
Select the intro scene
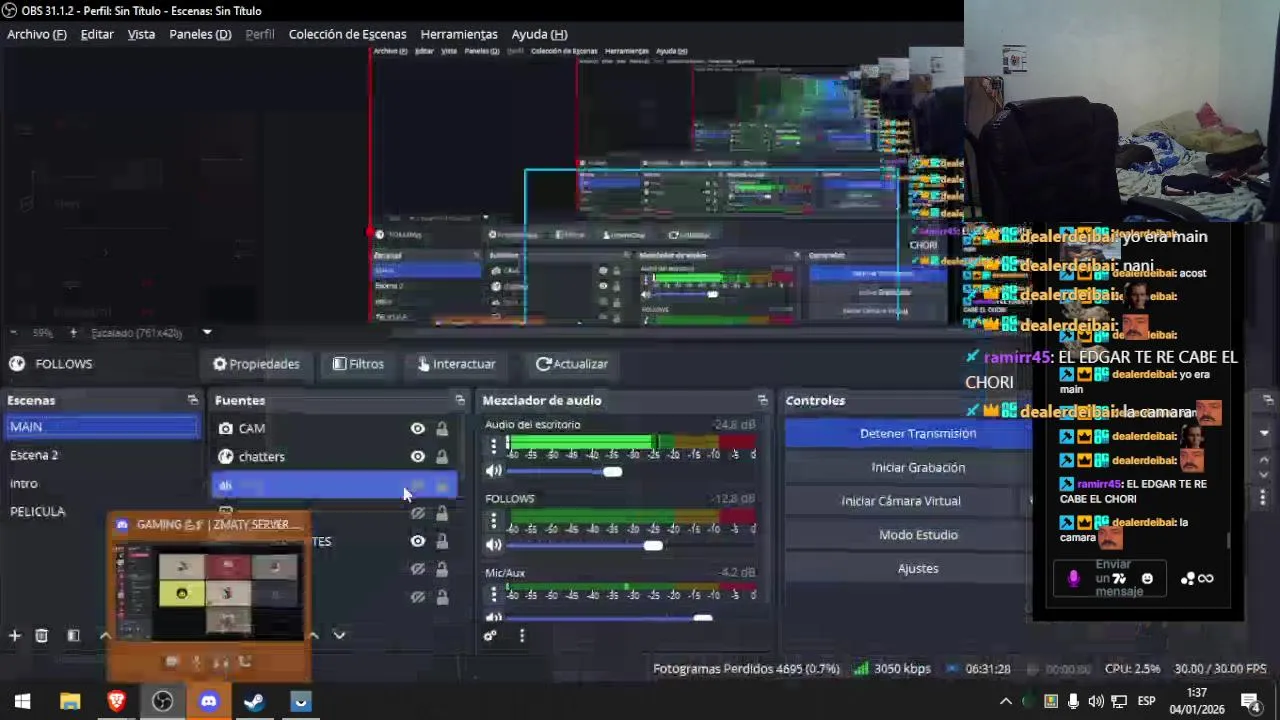[x=102, y=483]
